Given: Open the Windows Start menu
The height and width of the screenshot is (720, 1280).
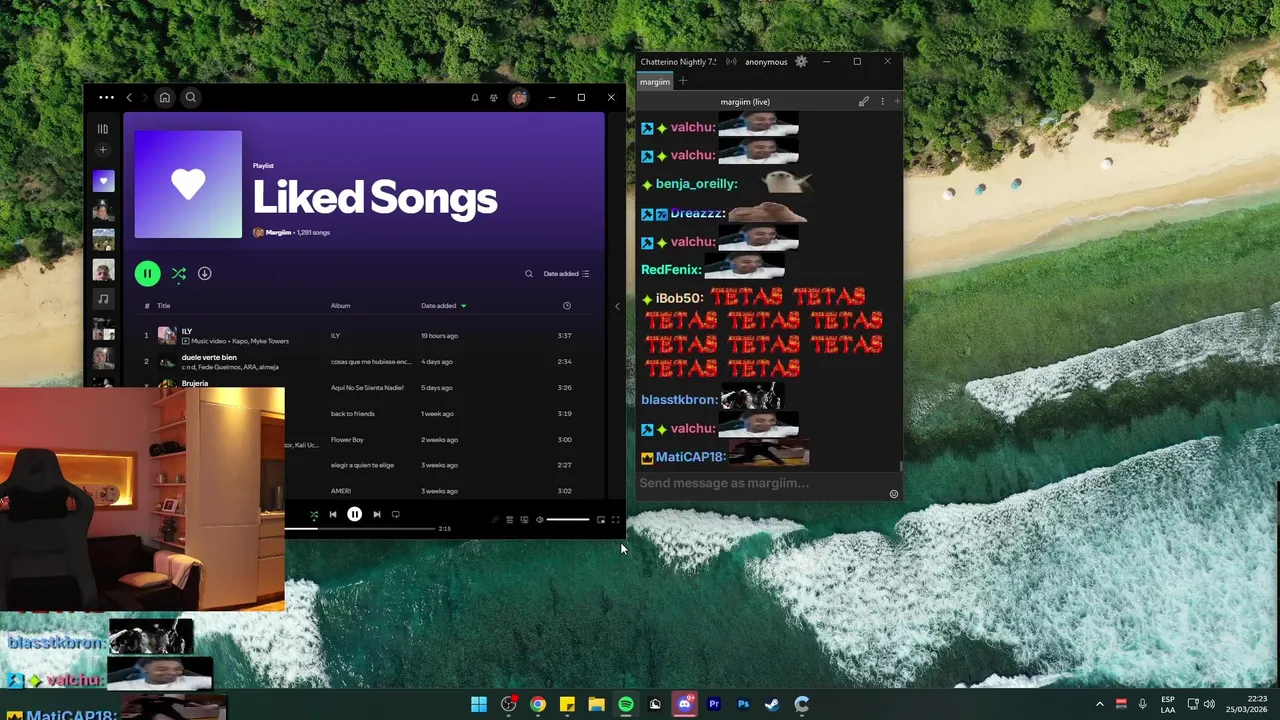Looking at the screenshot, I should tap(479, 704).
